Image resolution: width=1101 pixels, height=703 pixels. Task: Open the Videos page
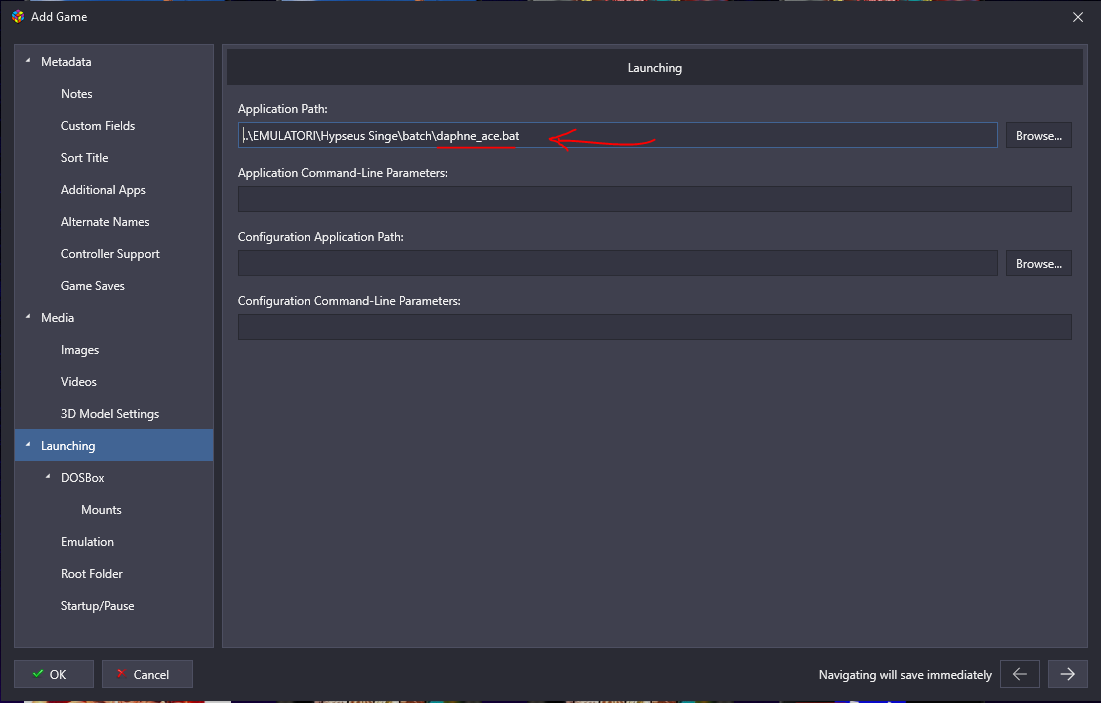coord(79,382)
